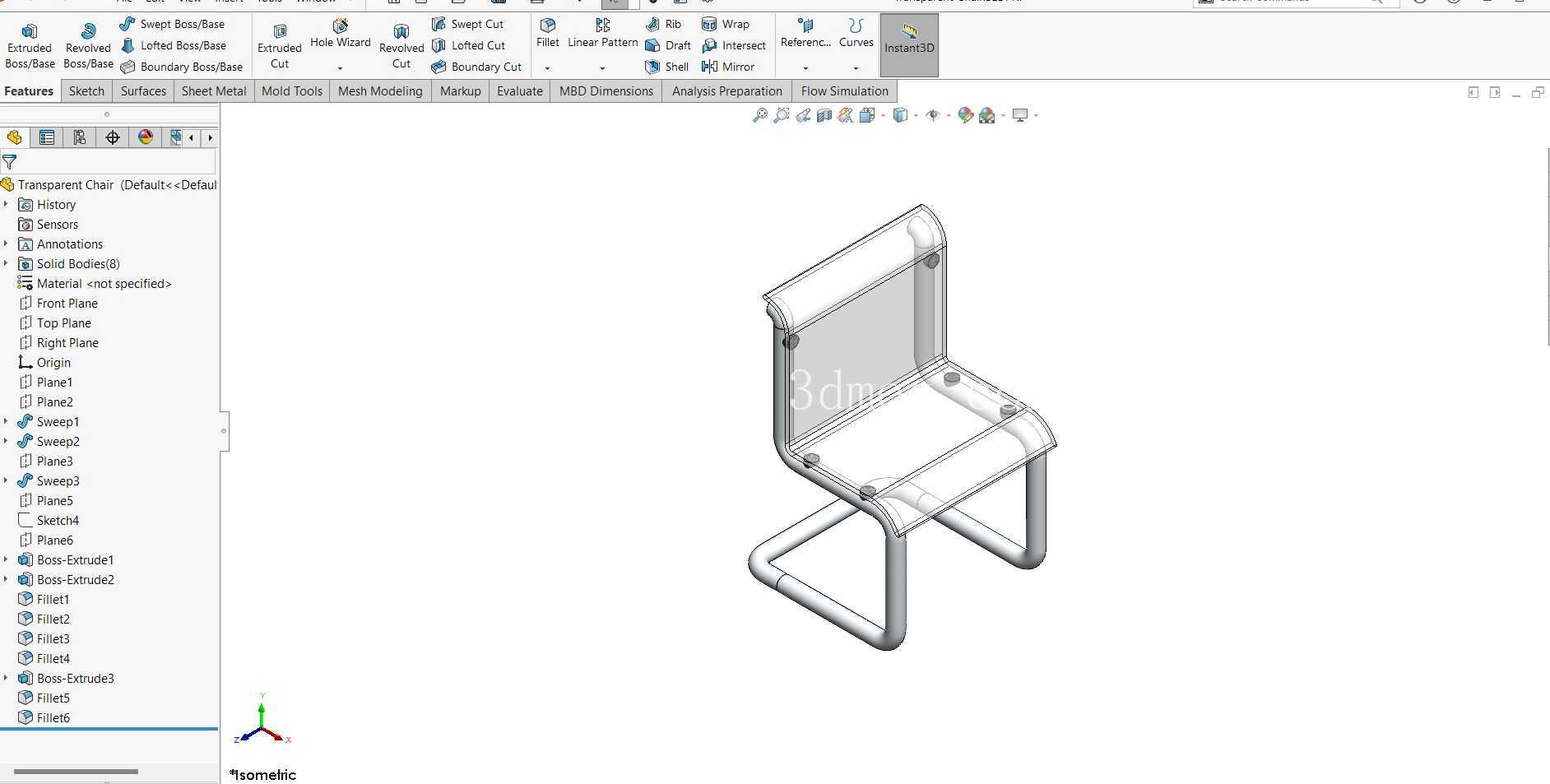Viewport: 1550px width, 784px height.
Task: Open Linear Pattern dropdown arrow
Action: [602, 68]
